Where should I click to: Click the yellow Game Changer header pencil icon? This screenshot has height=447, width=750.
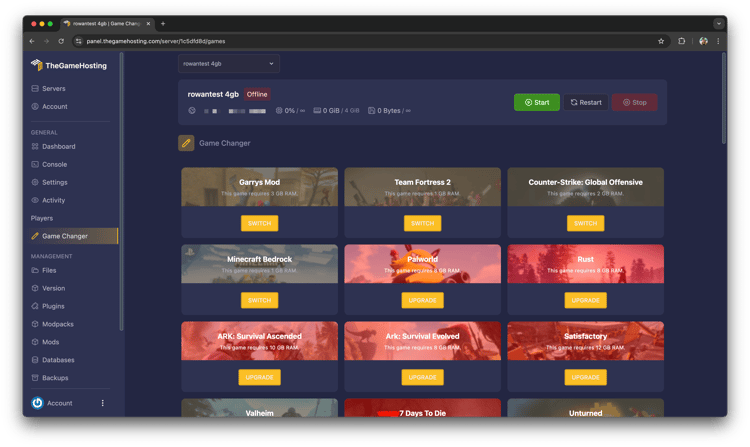pyautogui.click(x=186, y=143)
